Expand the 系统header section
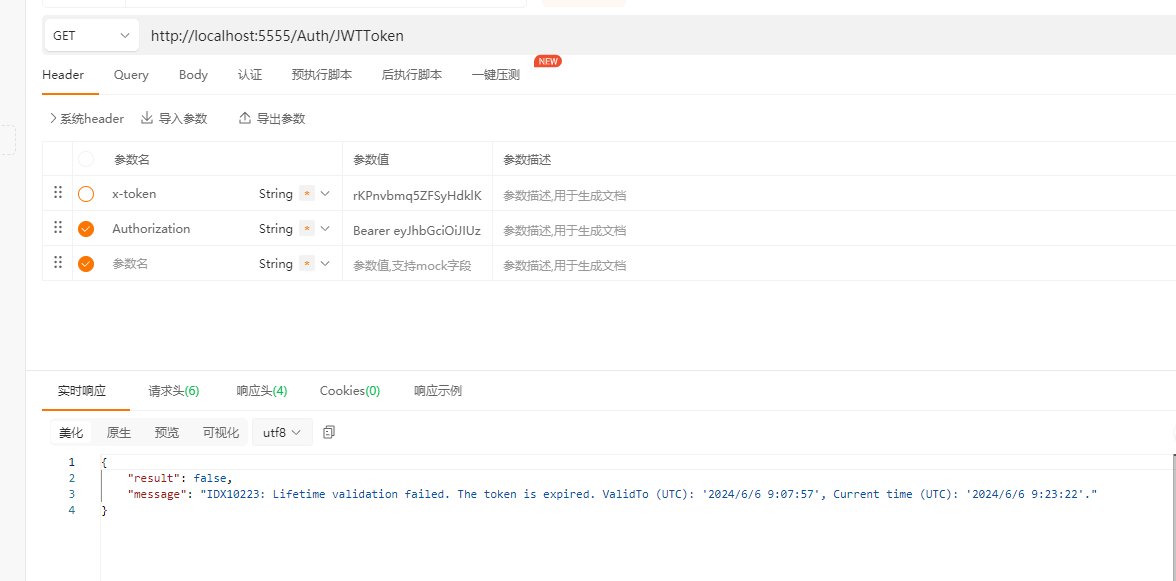The image size is (1176, 581). pyautogui.click(x=86, y=118)
